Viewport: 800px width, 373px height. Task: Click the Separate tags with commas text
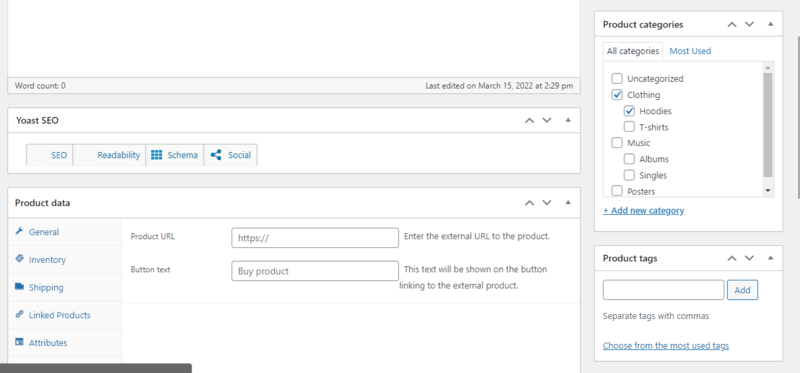point(656,316)
